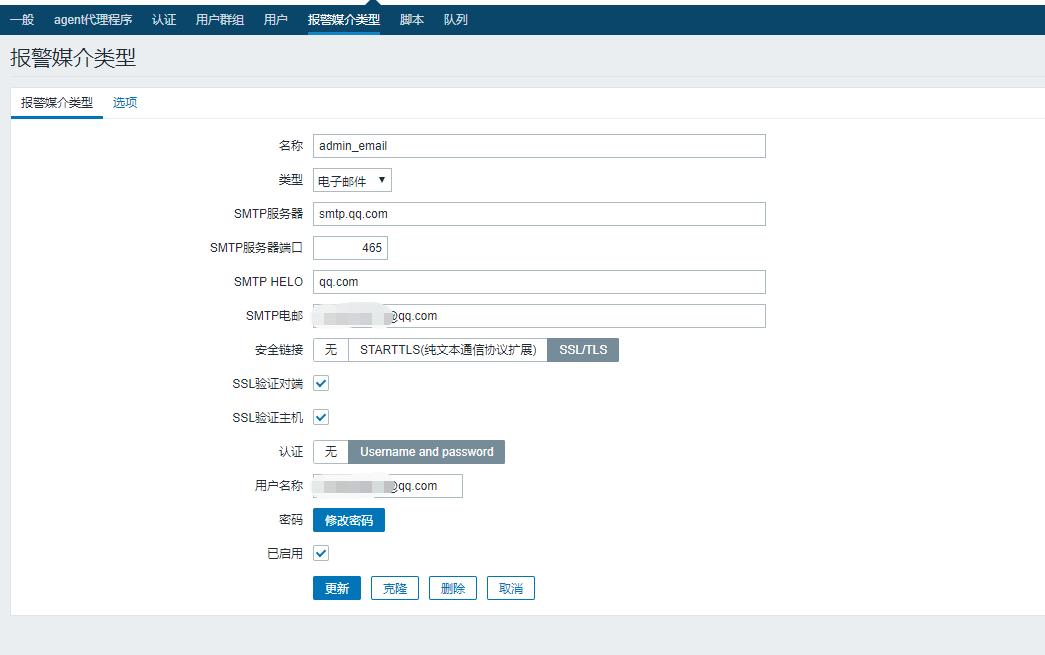Switch to the 选项 tab

125,103
